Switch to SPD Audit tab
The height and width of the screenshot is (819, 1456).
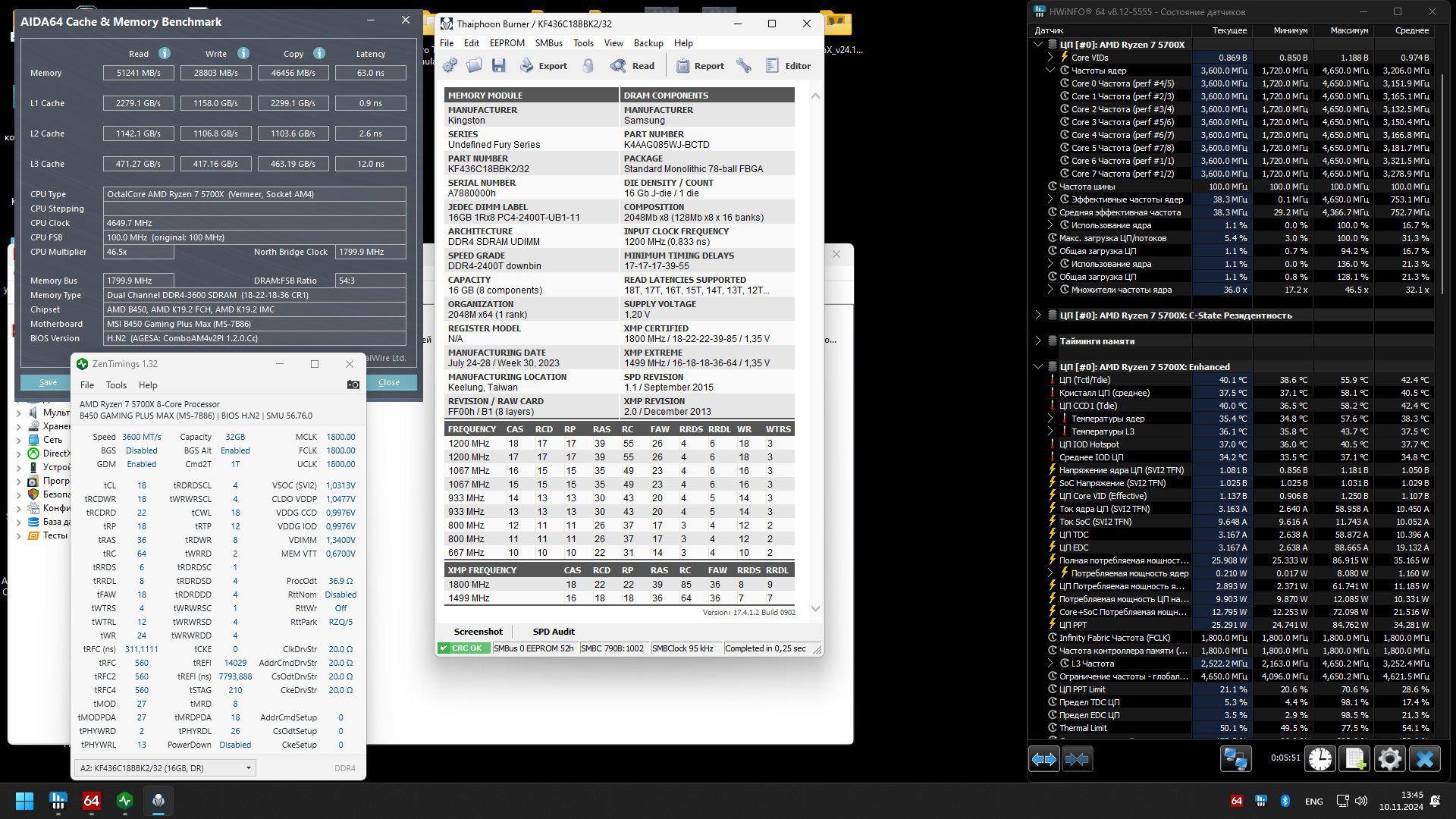pos(553,632)
